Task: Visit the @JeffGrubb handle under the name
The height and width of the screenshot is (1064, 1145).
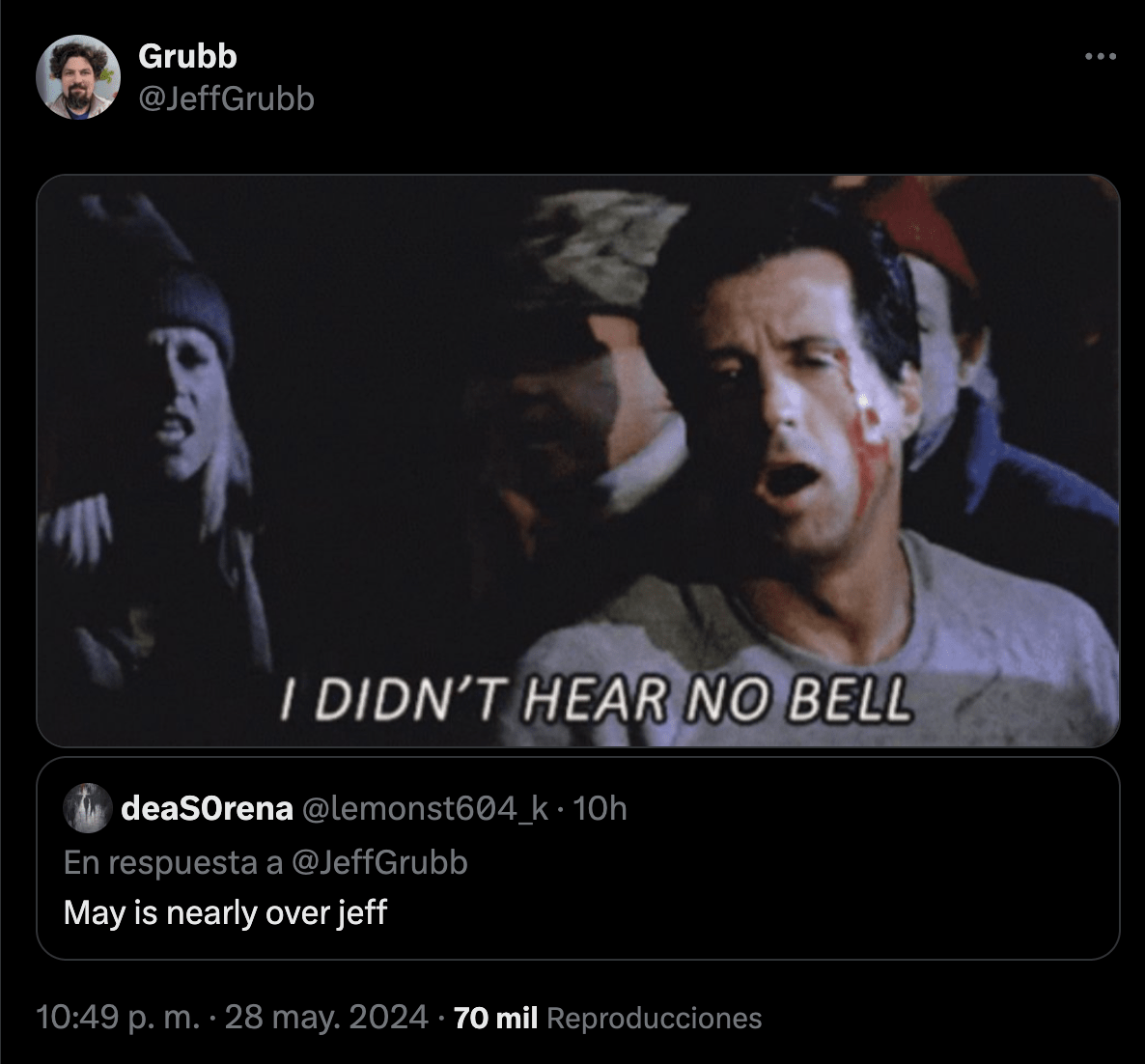Action: (226, 98)
